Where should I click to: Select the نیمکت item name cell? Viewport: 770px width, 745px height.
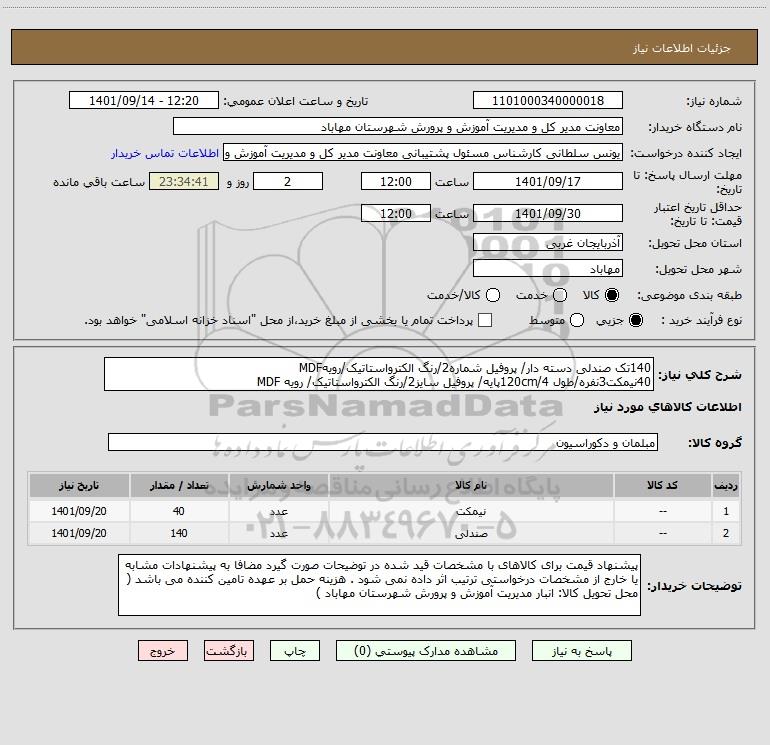(471, 511)
